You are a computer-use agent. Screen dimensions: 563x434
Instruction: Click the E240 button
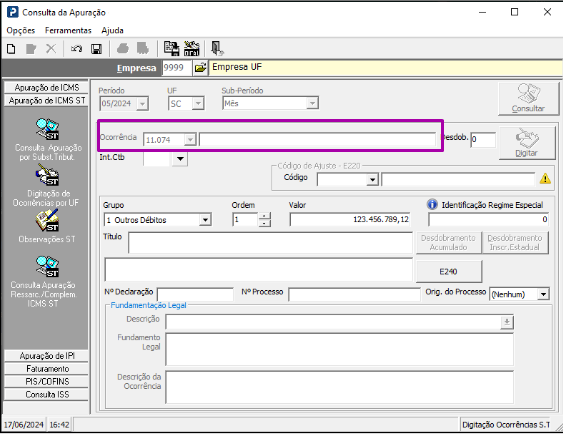pos(448,271)
